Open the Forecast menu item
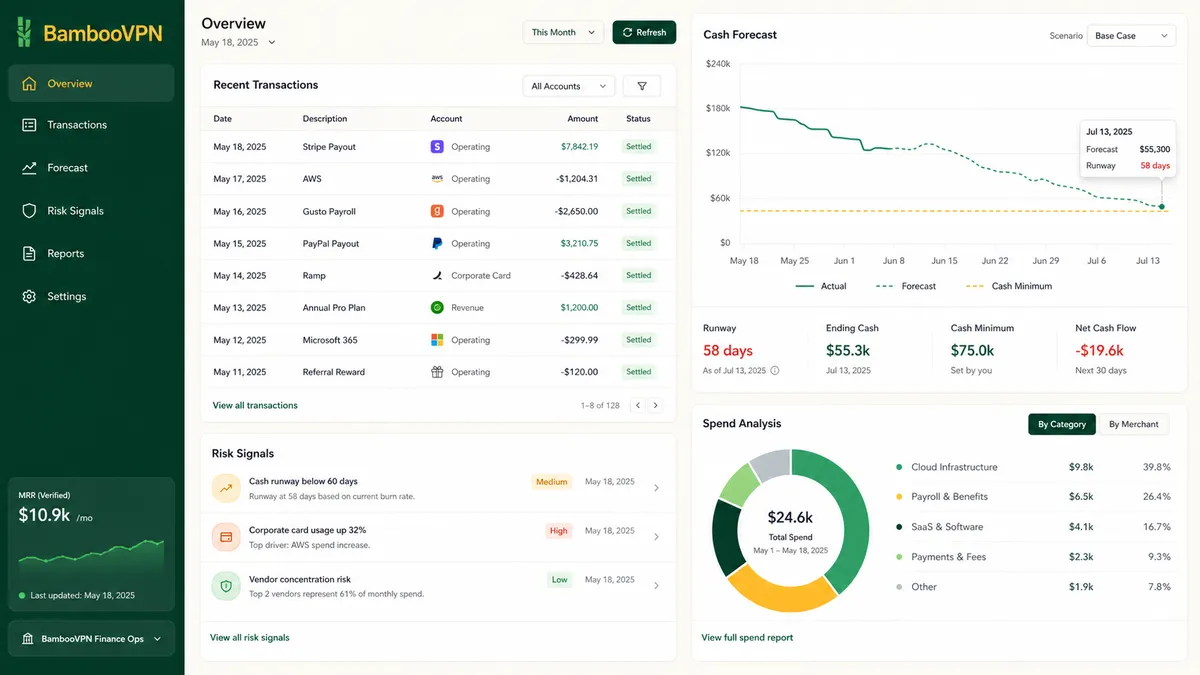1200x675 pixels. (x=91, y=168)
